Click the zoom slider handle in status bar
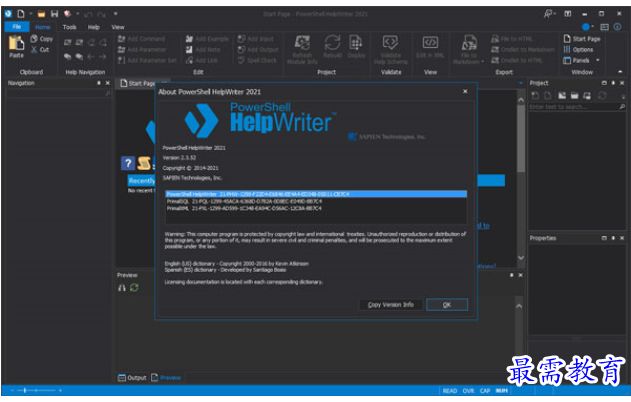 coord(25,390)
